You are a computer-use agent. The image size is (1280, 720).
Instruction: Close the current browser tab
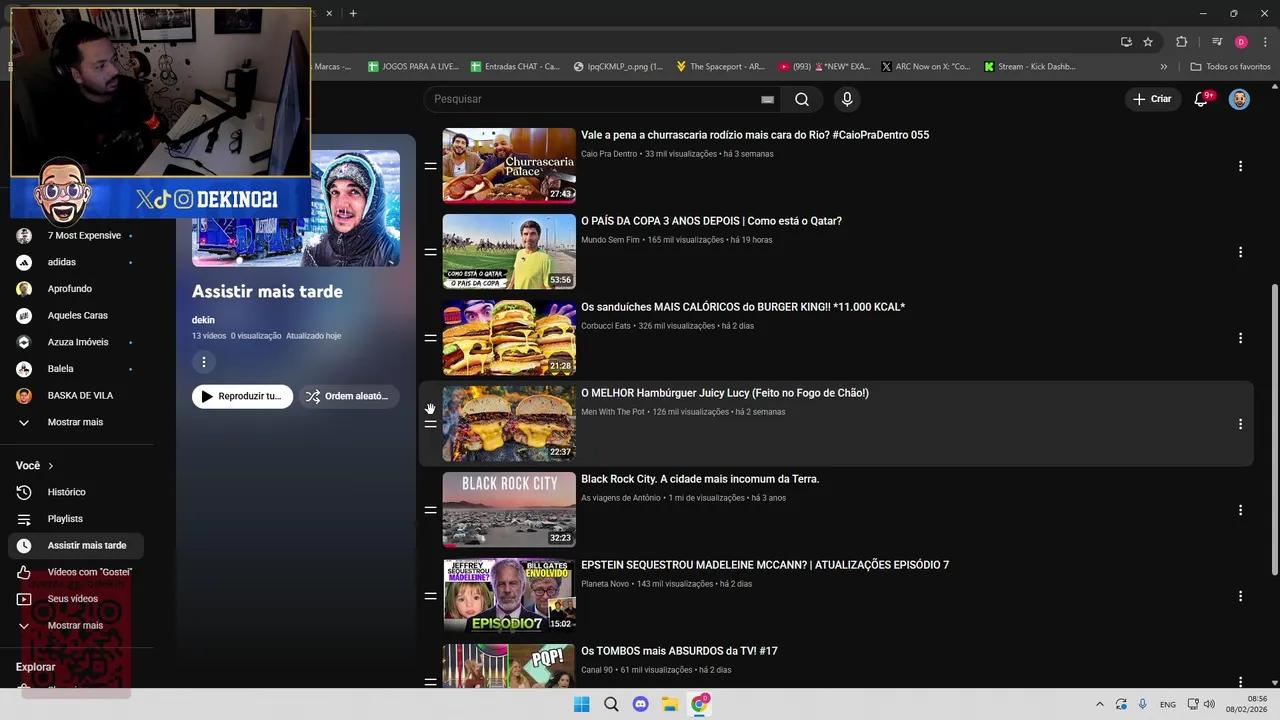329,13
